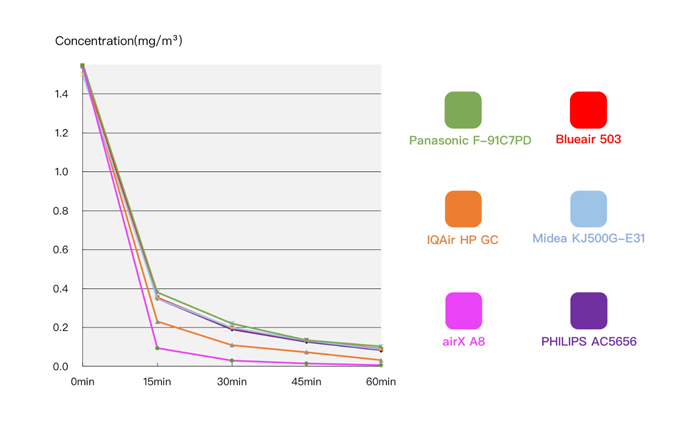Click the 15min x-axis label
The width and height of the screenshot is (700, 424).
[x=156, y=383]
